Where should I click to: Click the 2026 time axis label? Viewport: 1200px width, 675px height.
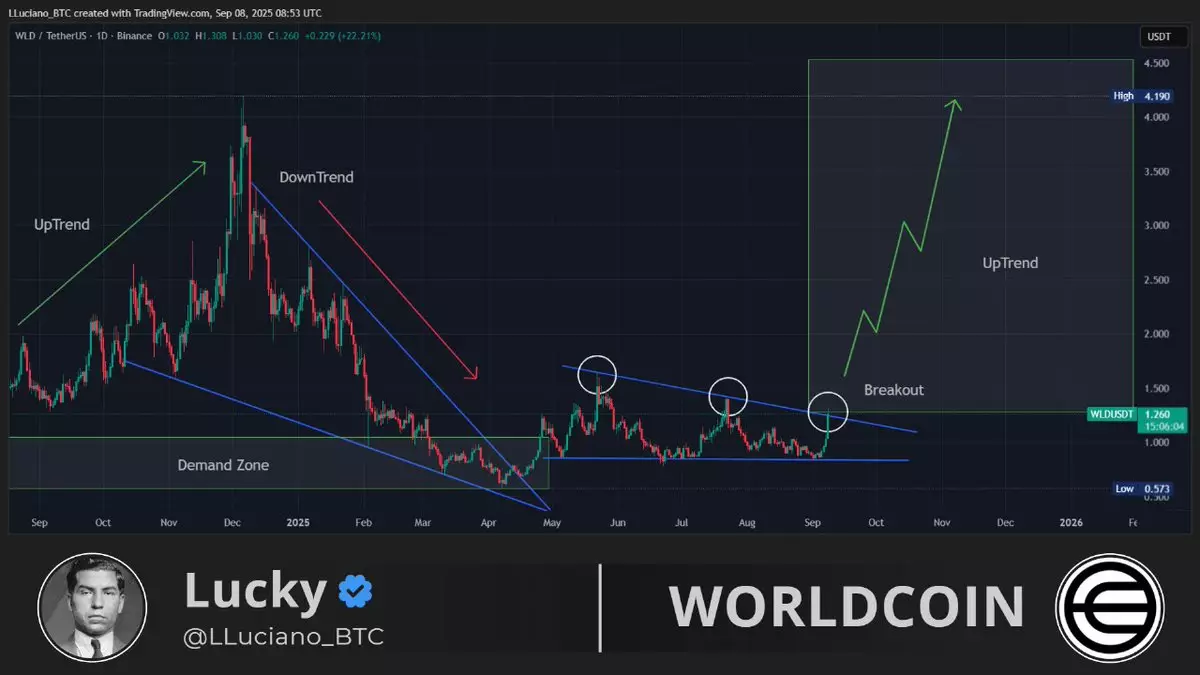point(1071,522)
